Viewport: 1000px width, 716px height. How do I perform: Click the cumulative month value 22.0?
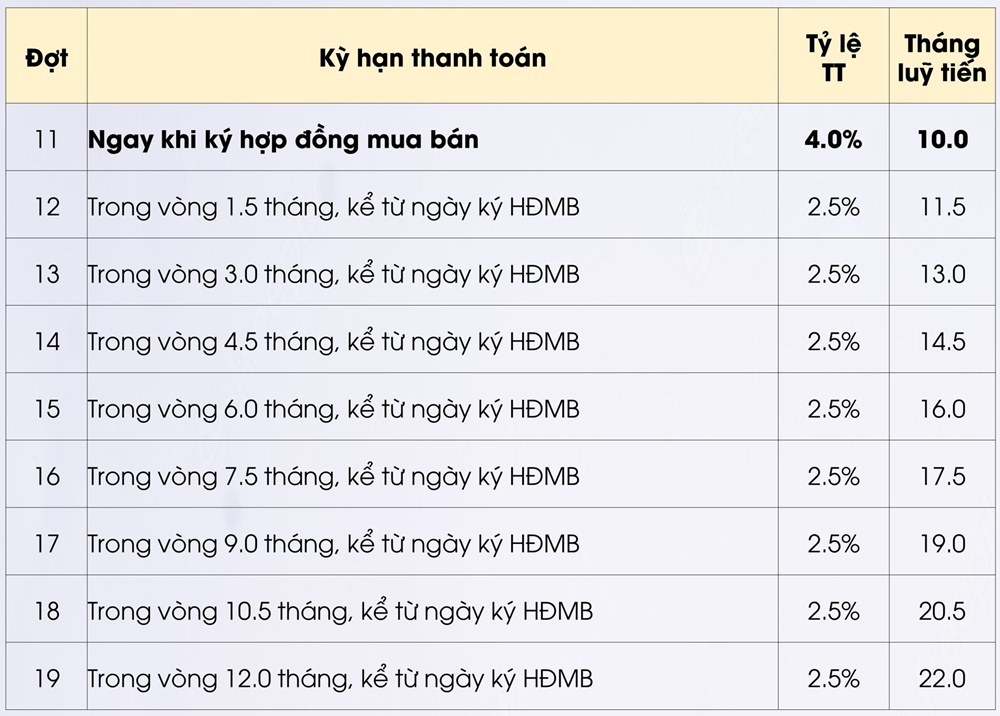(x=943, y=679)
